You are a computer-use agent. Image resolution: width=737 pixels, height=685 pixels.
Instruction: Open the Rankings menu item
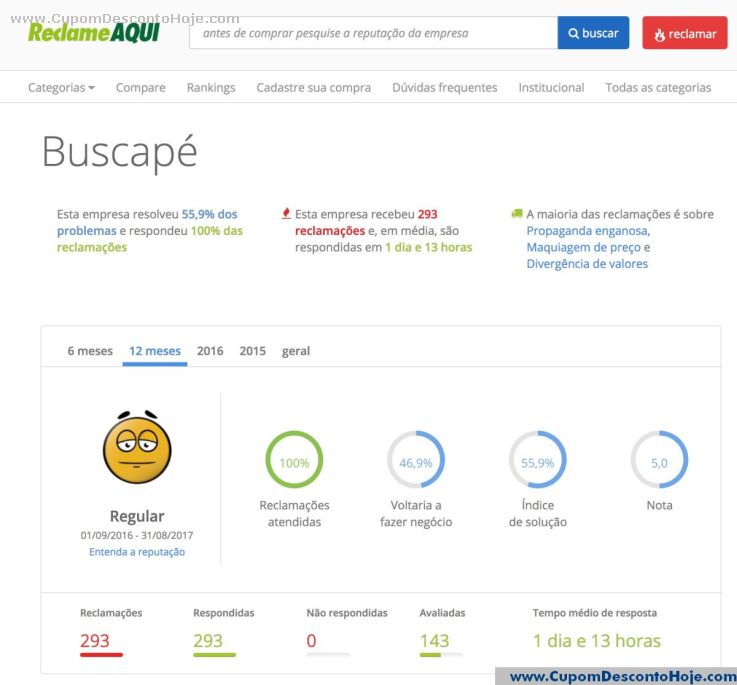(211, 87)
